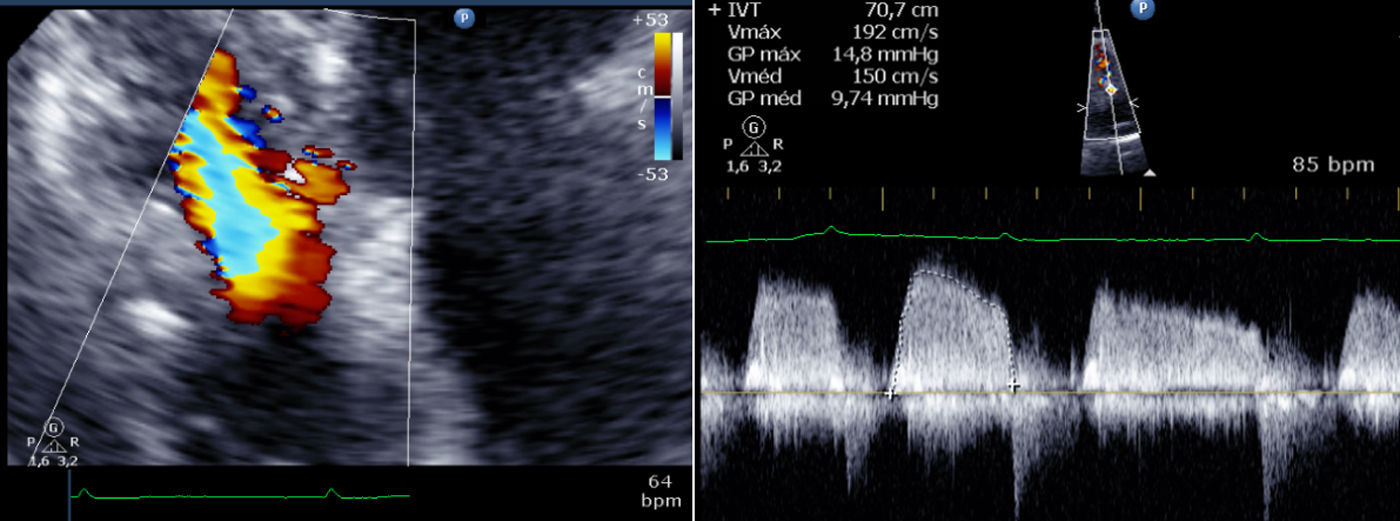The image size is (1400, 521).
Task: Select the left caliper cross on the baseline
Action: point(890,393)
